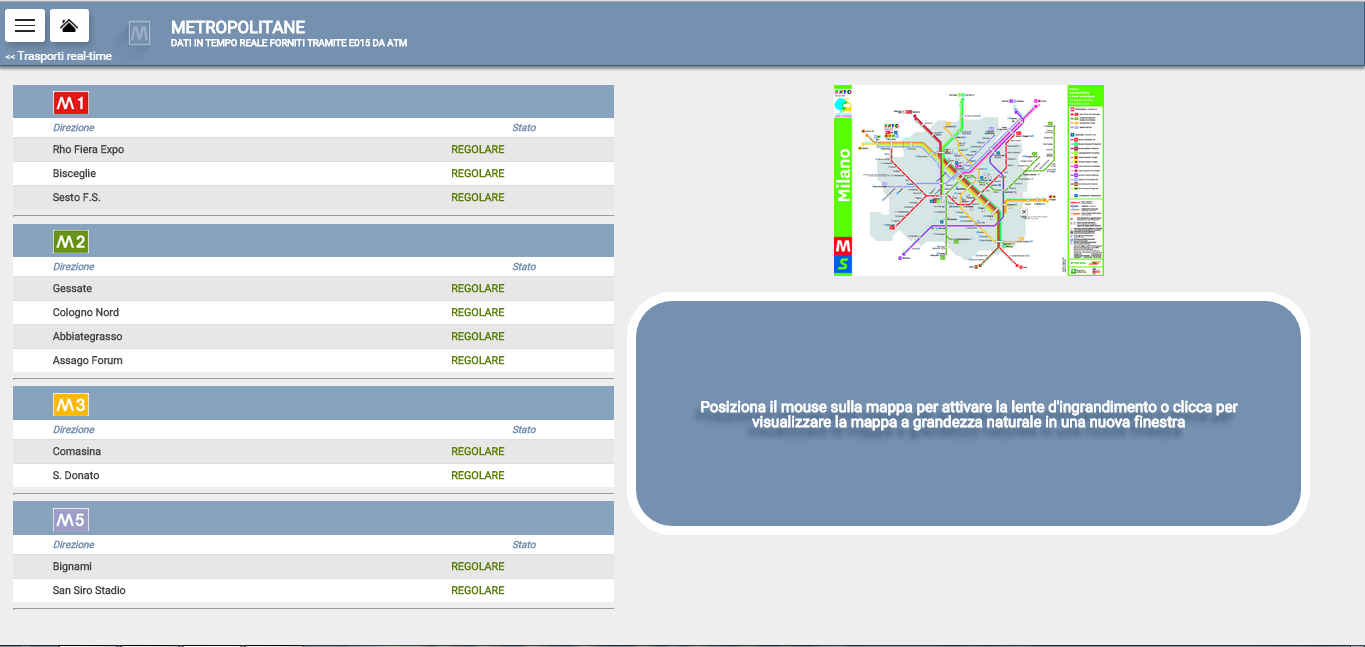Viewport: 1365px width, 647px height.
Task: Select the Rho Fiera Expo direction row
Action: tap(88, 150)
